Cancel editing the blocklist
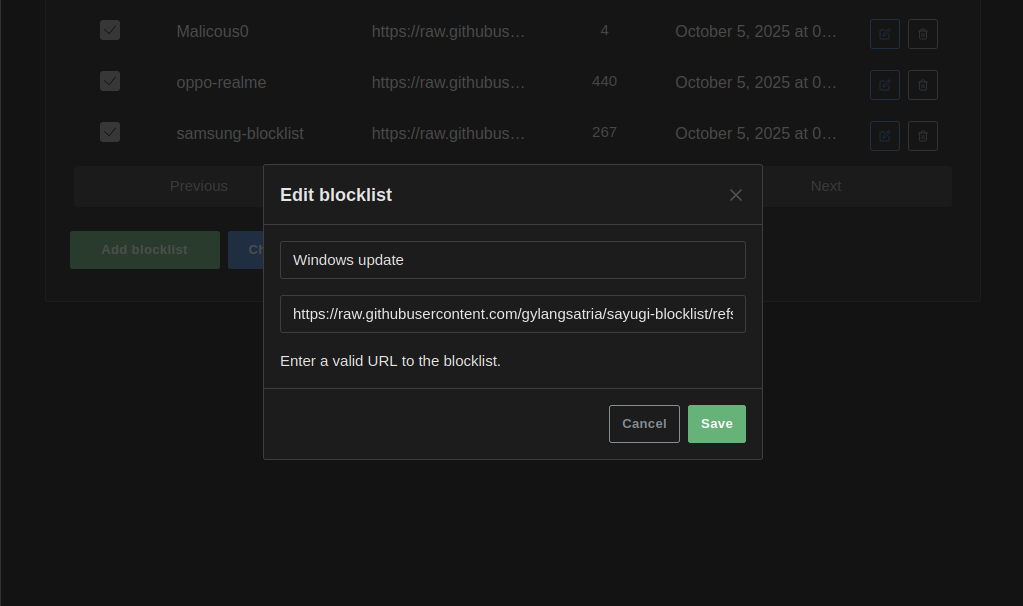Viewport: 1023px width, 606px height. point(644,424)
